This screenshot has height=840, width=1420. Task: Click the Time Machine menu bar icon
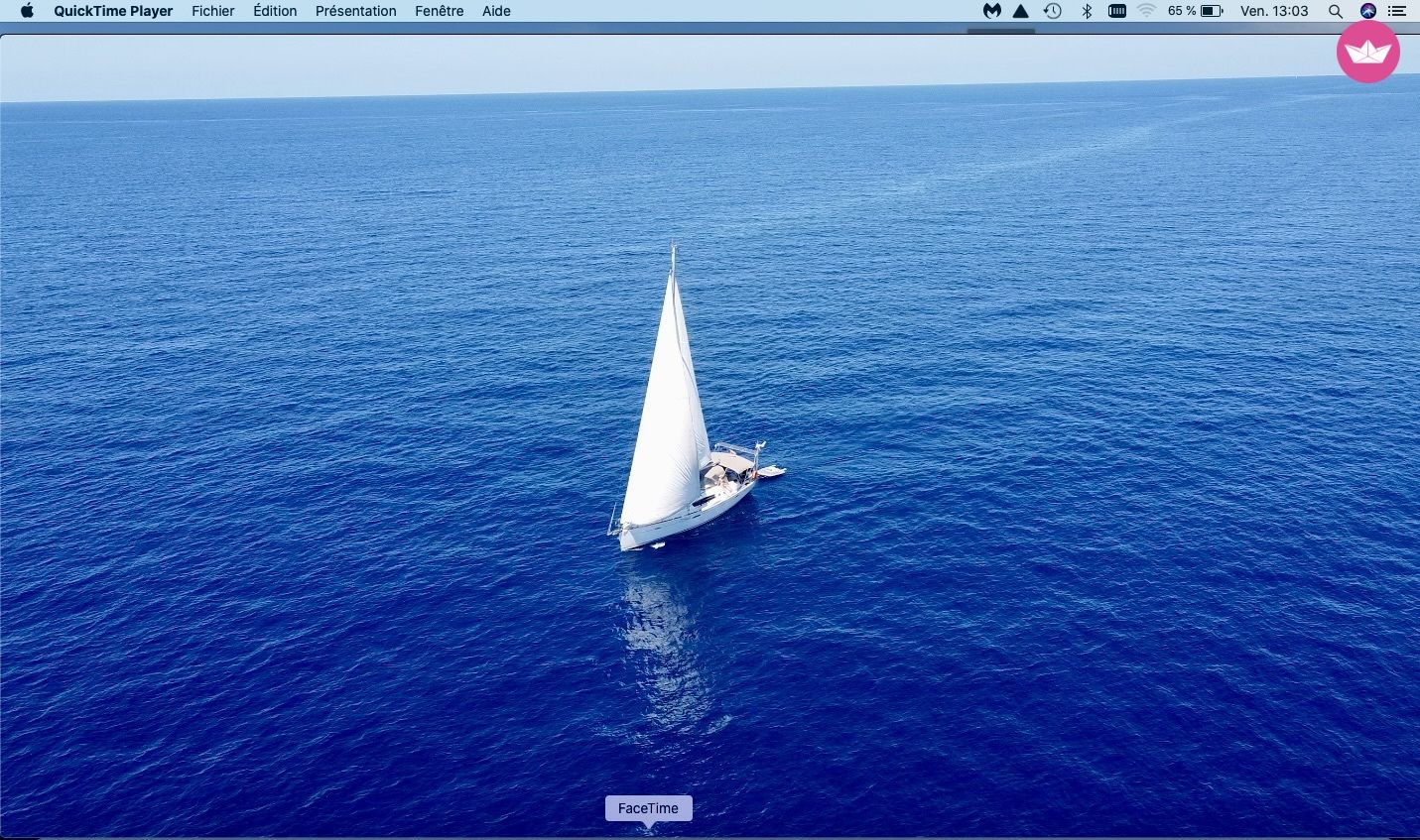[x=1052, y=11]
